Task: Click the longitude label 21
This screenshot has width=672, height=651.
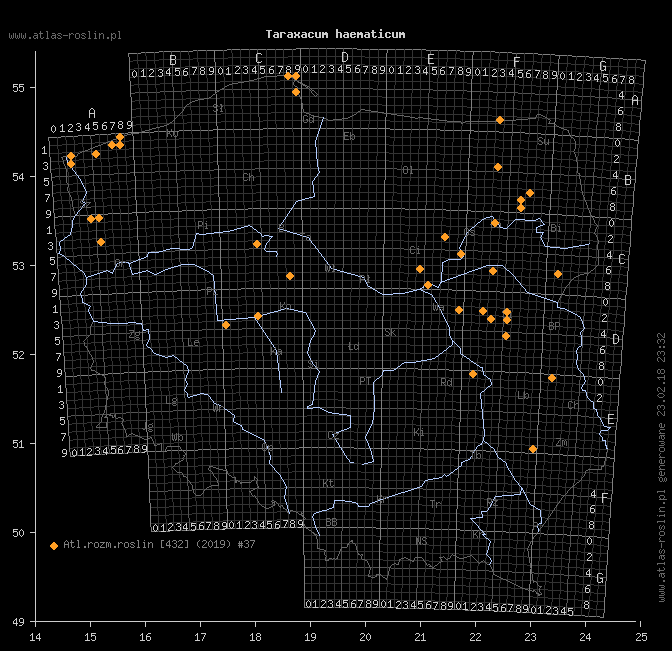Action: [420, 637]
